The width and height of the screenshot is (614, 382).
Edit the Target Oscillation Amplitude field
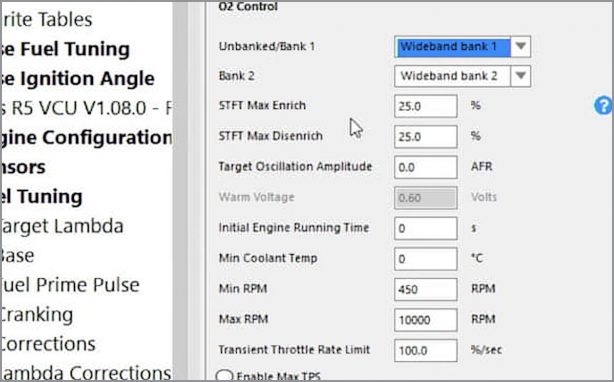point(426,167)
